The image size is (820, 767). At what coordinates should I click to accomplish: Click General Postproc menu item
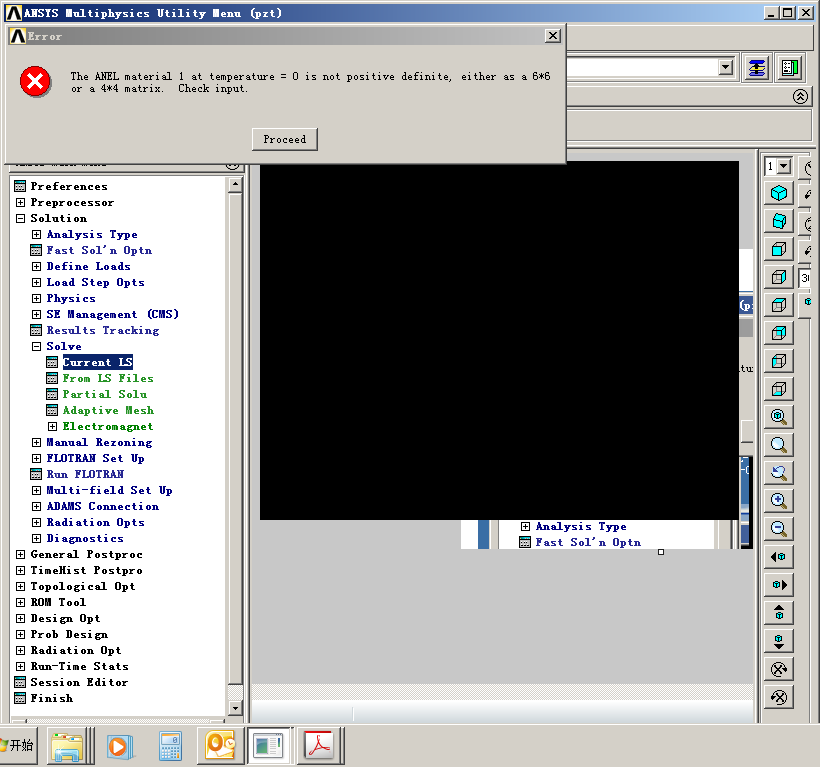coord(86,554)
